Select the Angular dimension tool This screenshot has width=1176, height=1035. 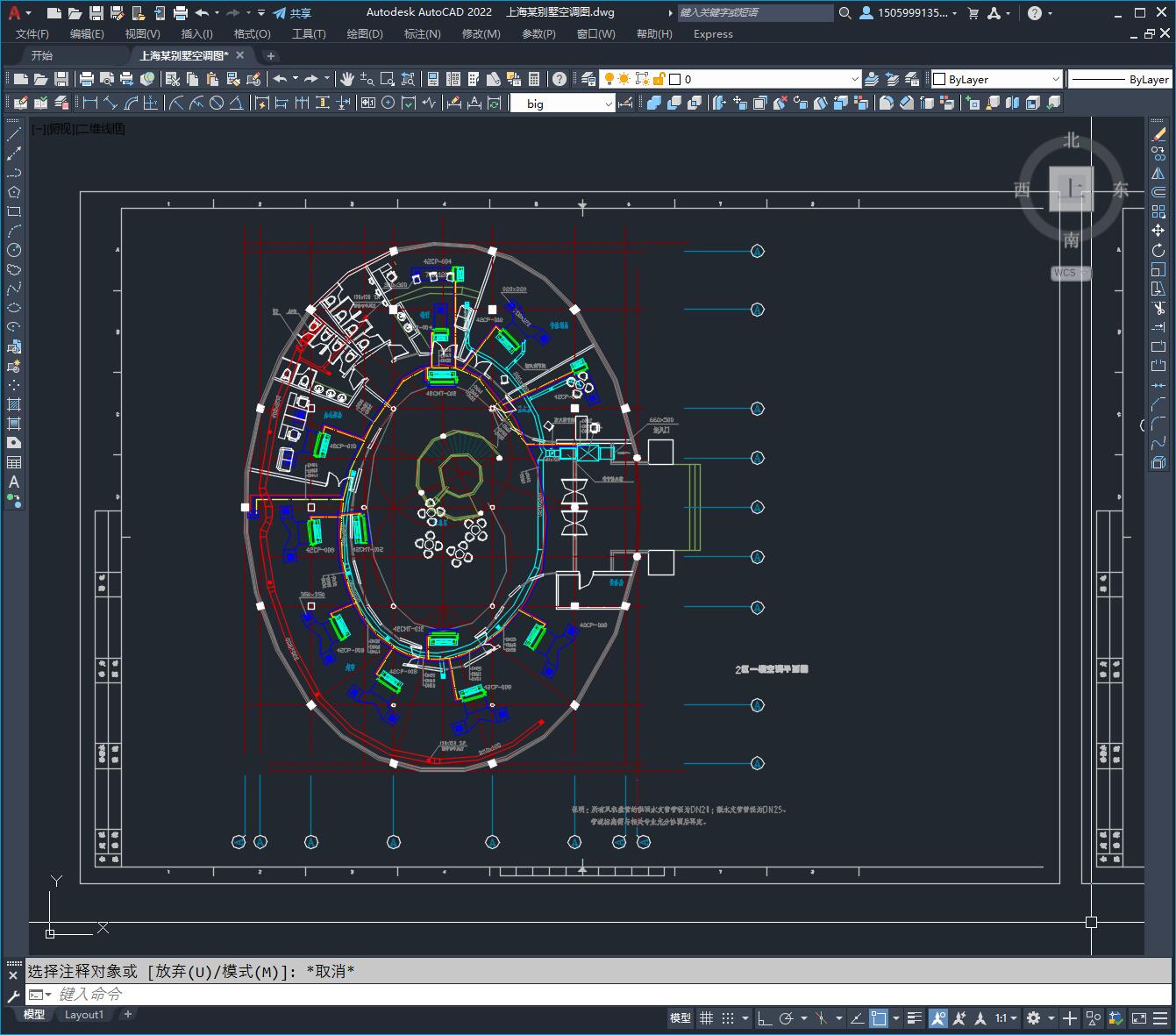click(237, 103)
